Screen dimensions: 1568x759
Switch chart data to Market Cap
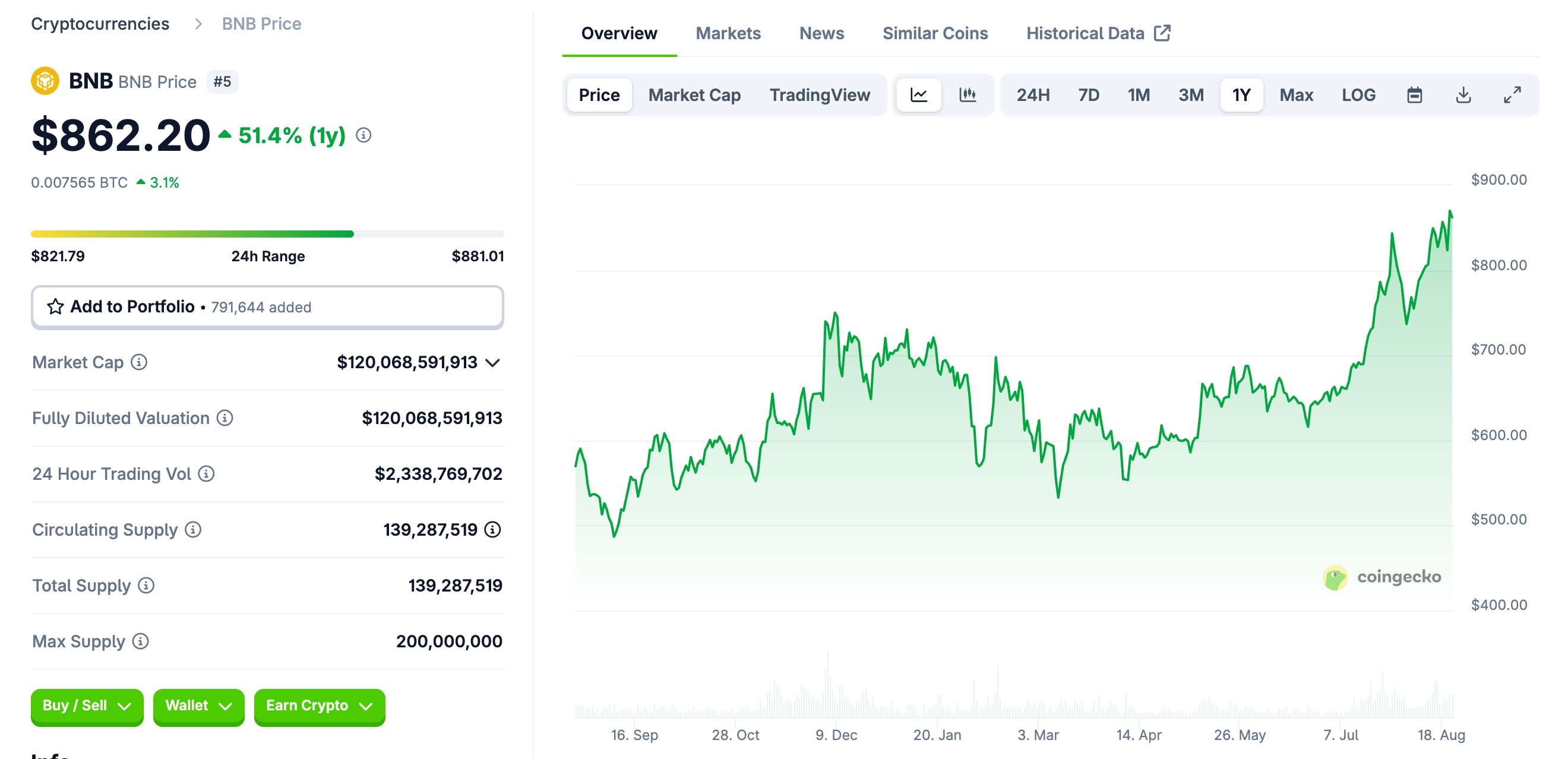click(694, 95)
